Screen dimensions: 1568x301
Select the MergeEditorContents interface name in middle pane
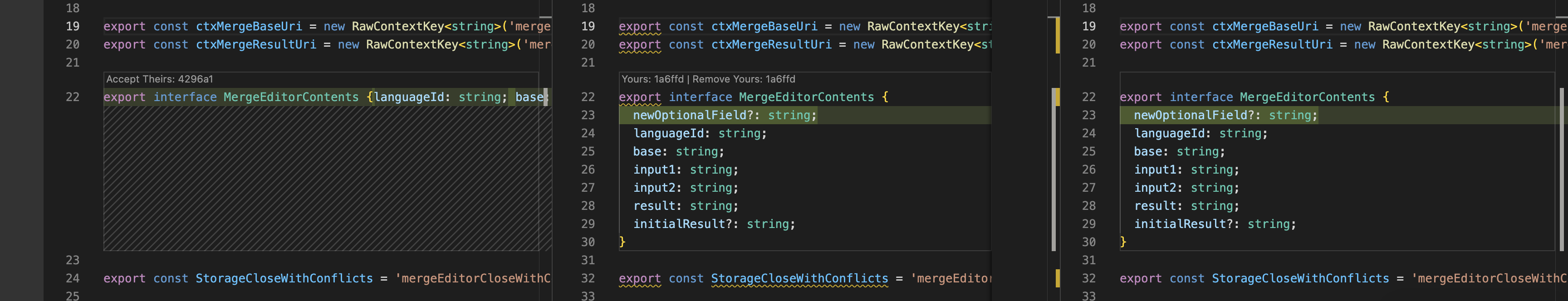[x=804, y=97]
